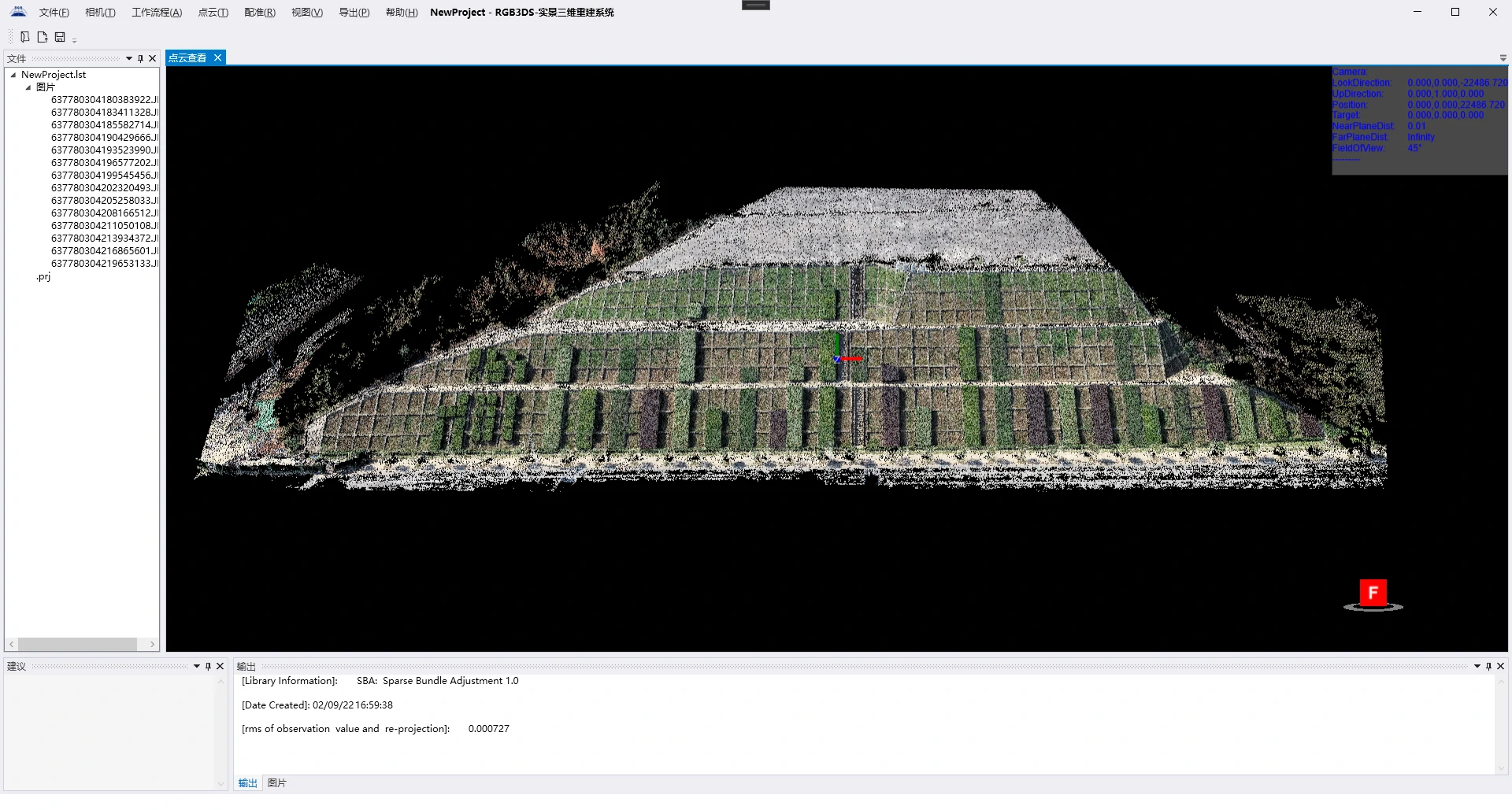Open the 工作流程(A) menu
The width and height of the screenshot is (1512, 810).
(x=157, y=13)
